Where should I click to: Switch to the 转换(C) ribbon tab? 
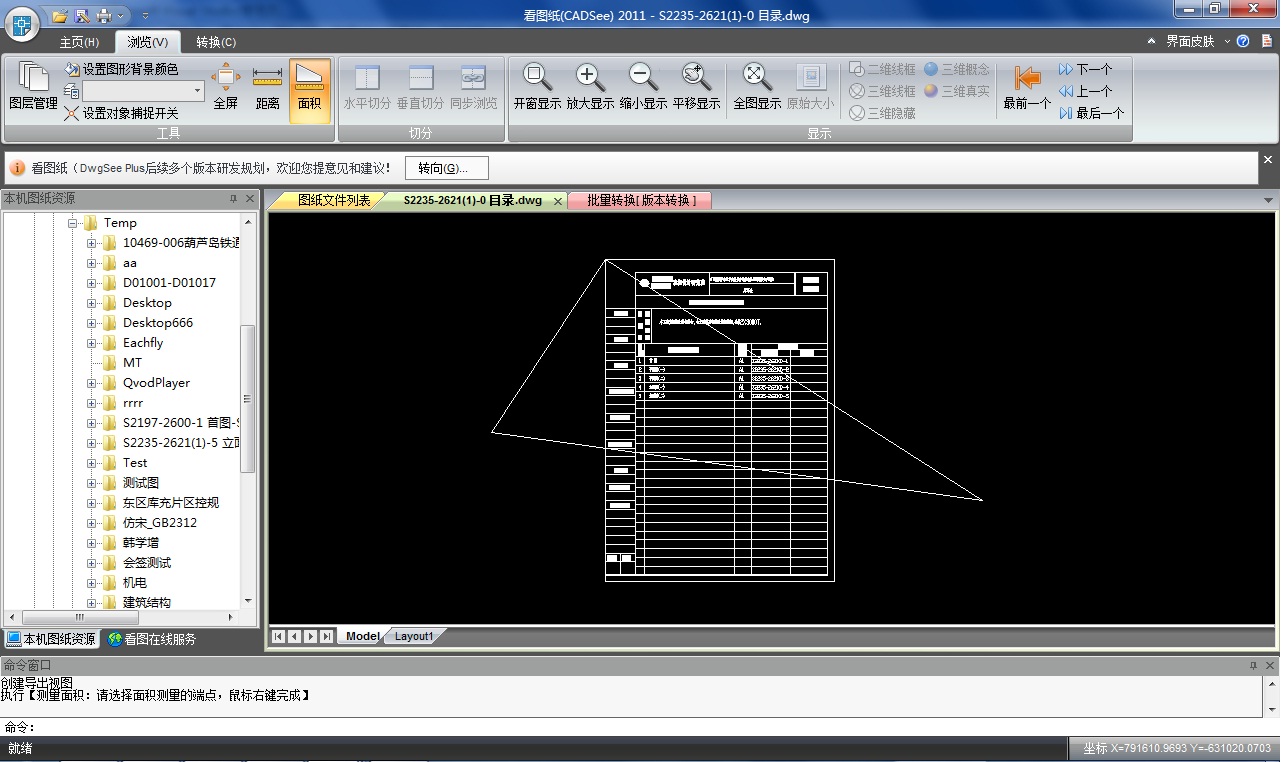216,42
